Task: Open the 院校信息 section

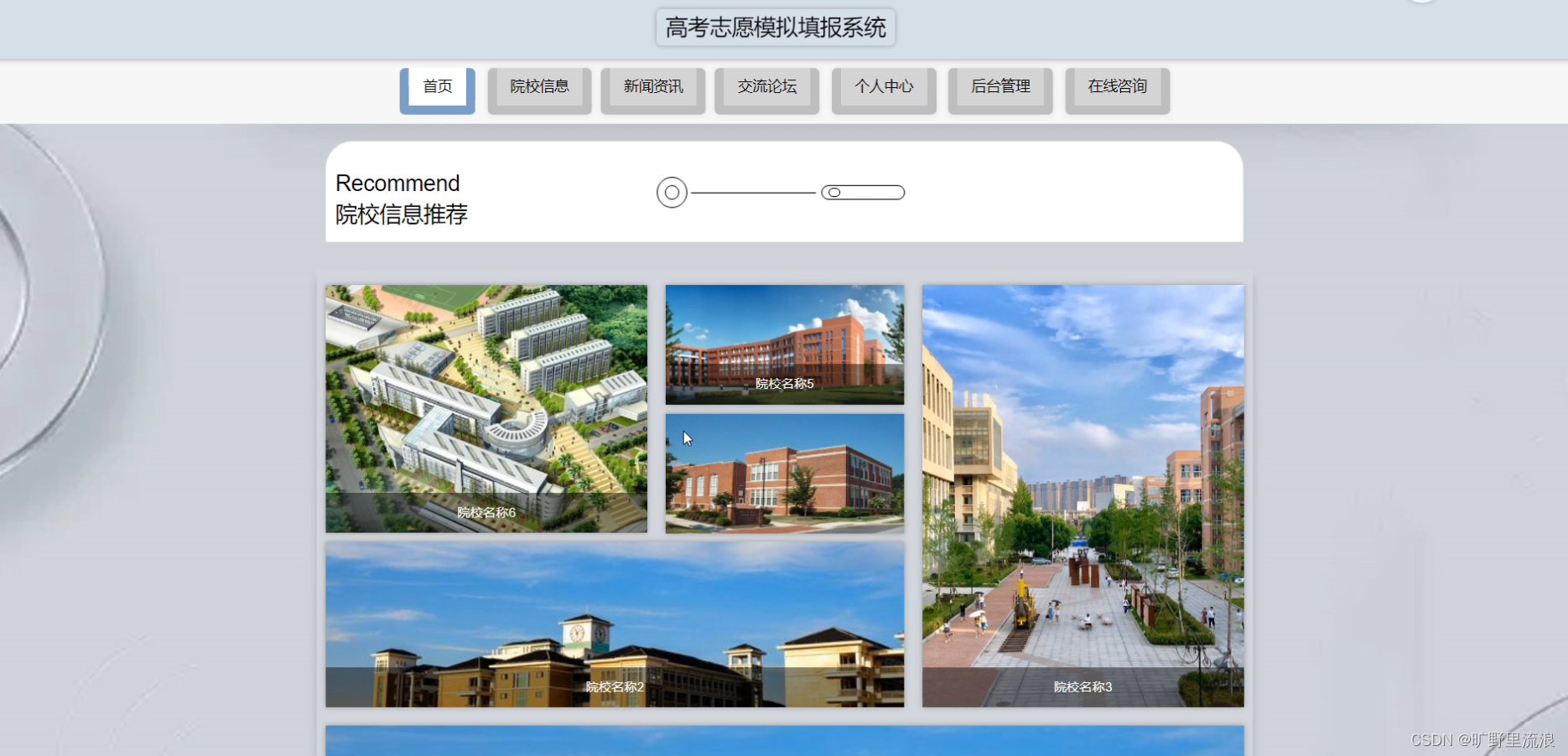Action: (x=539, y=86)
